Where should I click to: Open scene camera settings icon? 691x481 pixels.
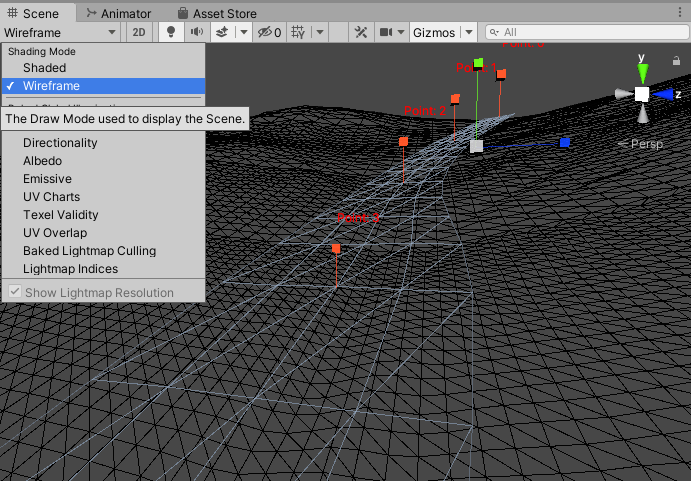point(386,32)
